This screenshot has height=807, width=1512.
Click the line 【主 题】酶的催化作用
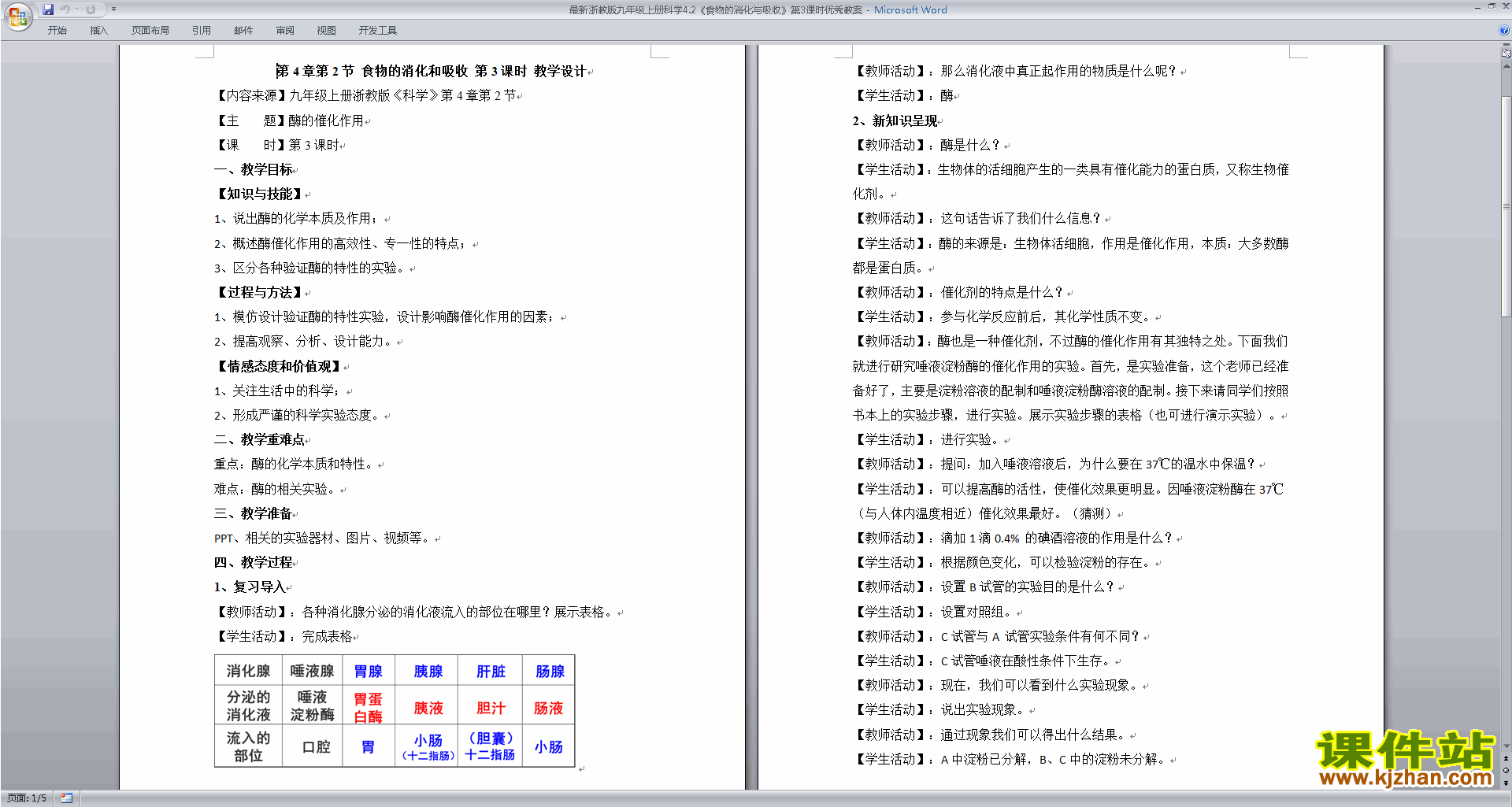pos(288,120)
